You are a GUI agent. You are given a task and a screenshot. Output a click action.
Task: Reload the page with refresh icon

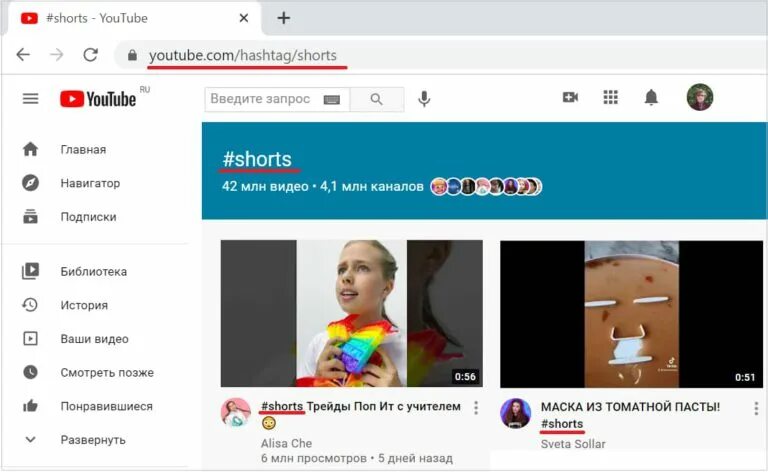coord(91,55)
